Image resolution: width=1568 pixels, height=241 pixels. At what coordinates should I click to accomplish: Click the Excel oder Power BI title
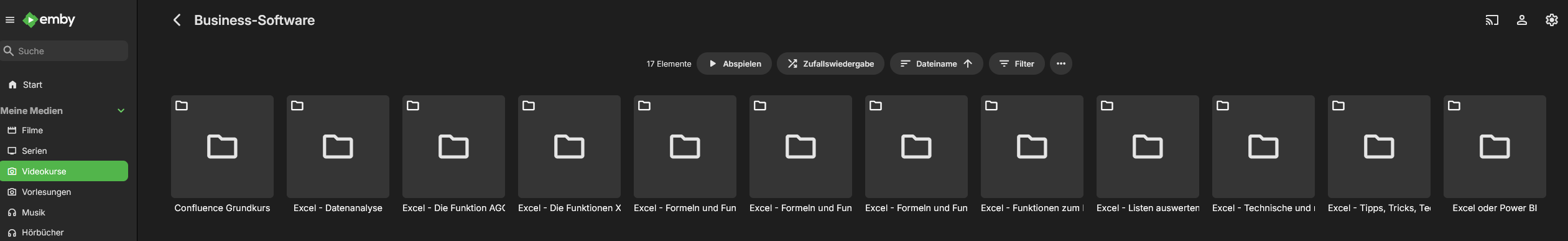(x=1495, y=208)
